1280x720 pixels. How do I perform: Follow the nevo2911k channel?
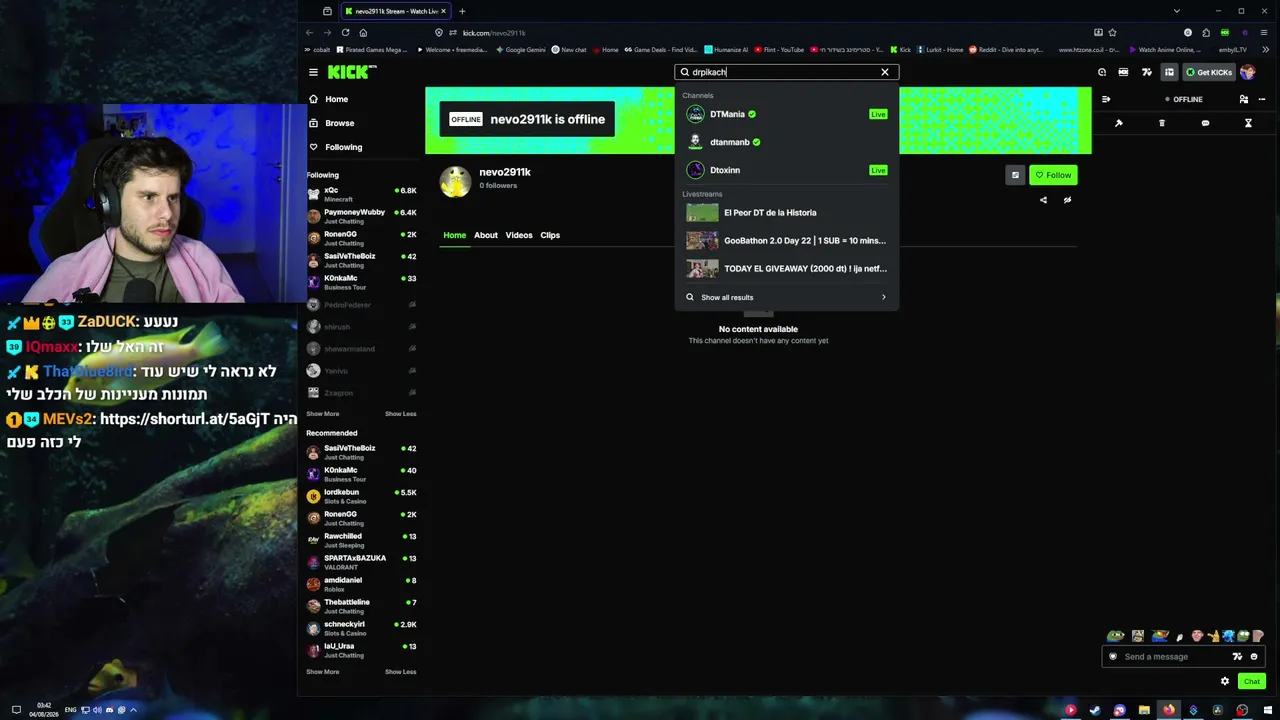tap(1053, 175)
